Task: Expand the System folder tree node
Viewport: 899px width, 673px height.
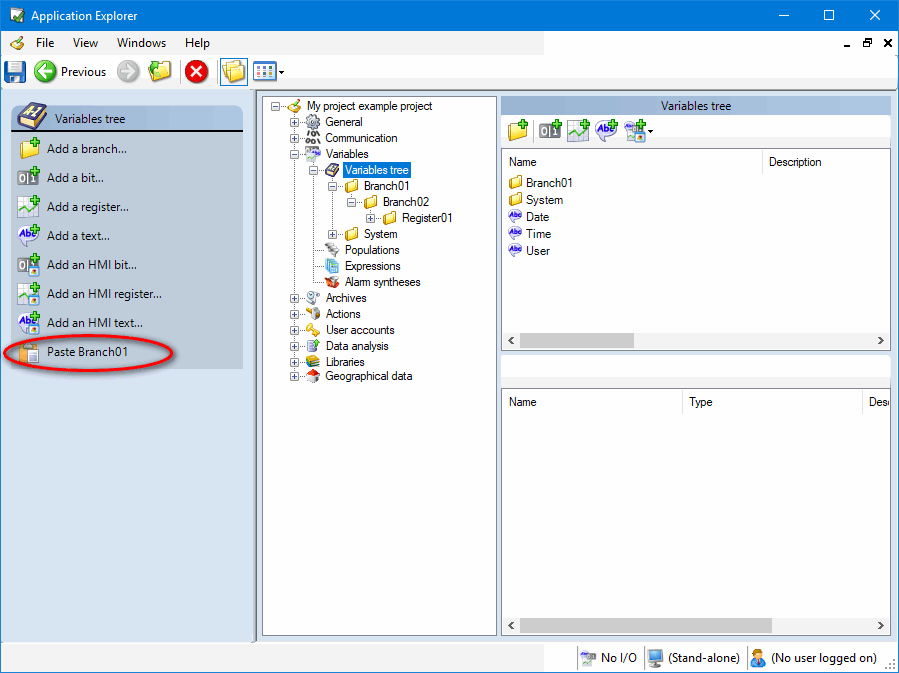Action: point(333,234)
